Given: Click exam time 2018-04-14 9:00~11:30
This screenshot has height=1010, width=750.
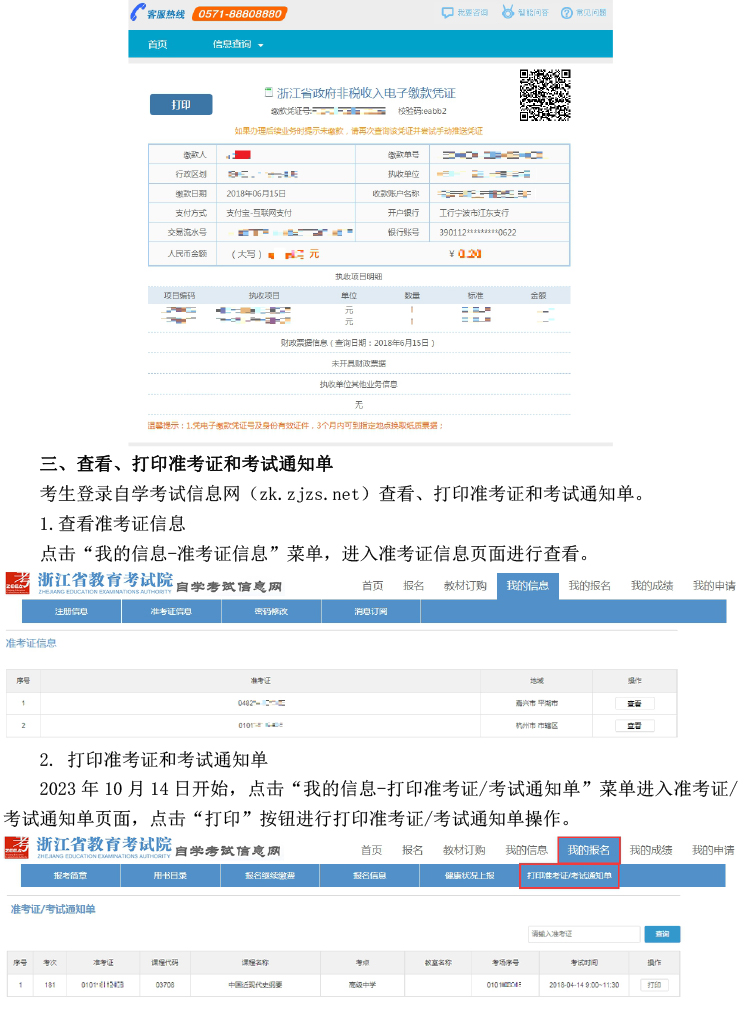Looking at the screenshot, I should [584, 985].
